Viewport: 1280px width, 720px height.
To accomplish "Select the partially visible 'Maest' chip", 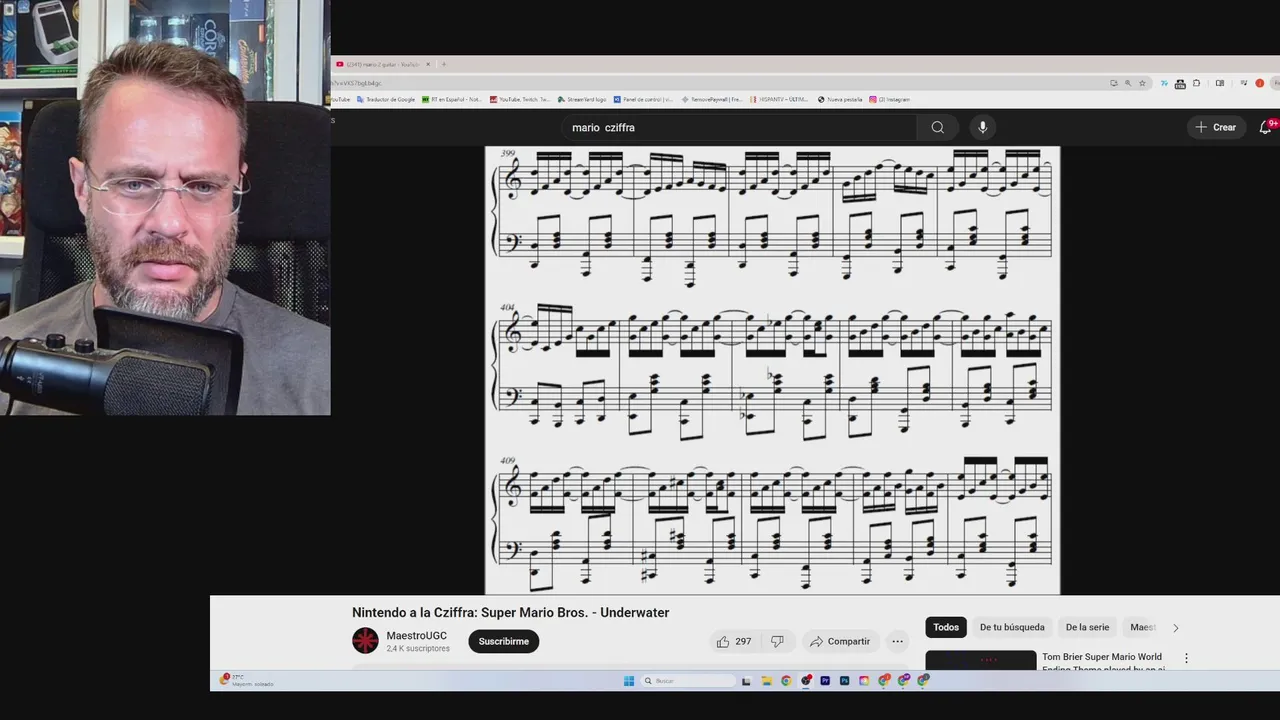I will (x=1143, y=627).
